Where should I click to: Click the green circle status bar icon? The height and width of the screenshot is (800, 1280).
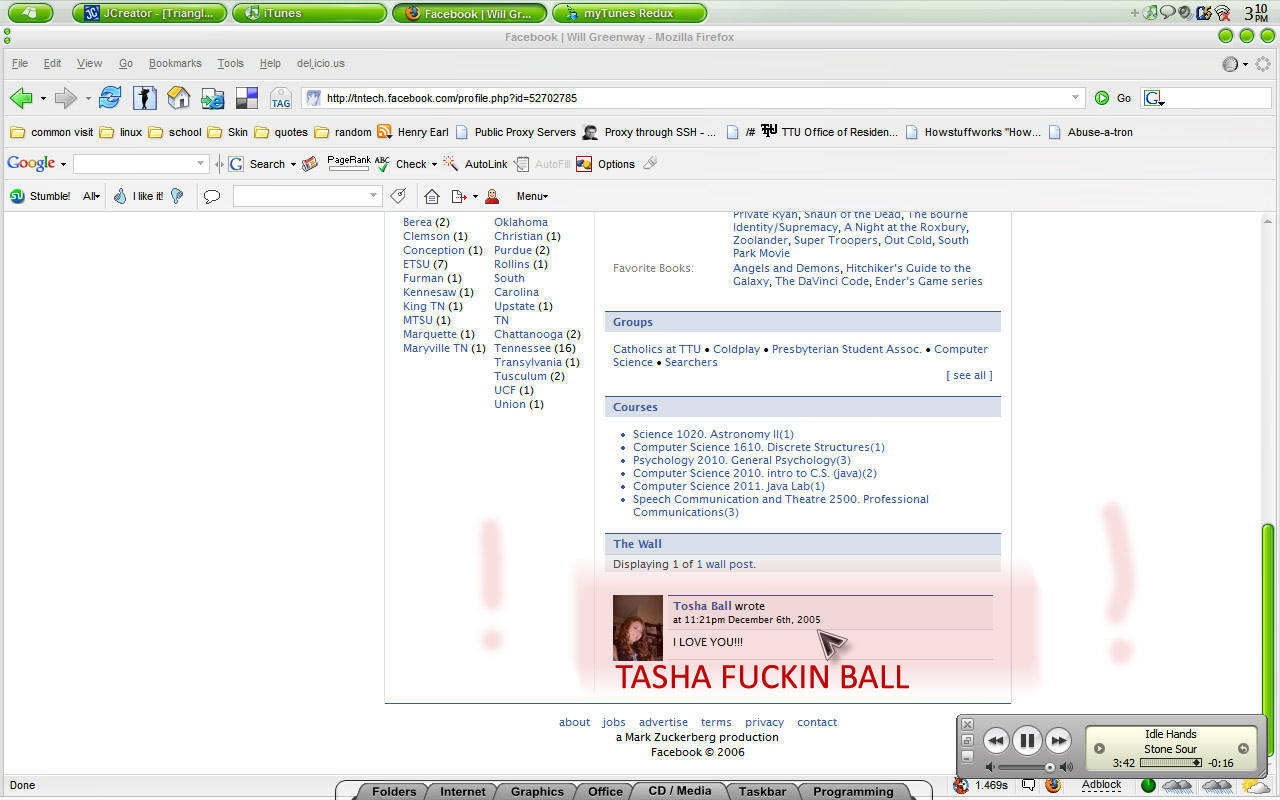pos(1148,786)
